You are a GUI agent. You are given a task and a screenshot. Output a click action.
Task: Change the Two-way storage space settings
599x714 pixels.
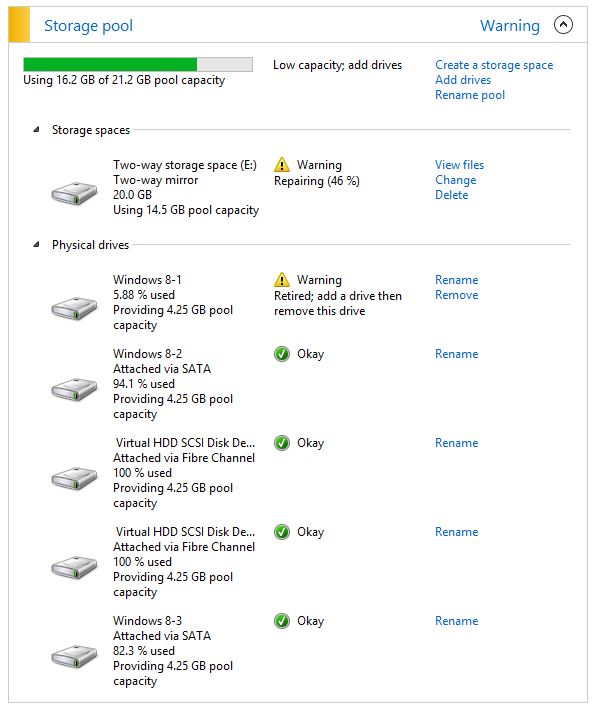click(x=456, y=180)
